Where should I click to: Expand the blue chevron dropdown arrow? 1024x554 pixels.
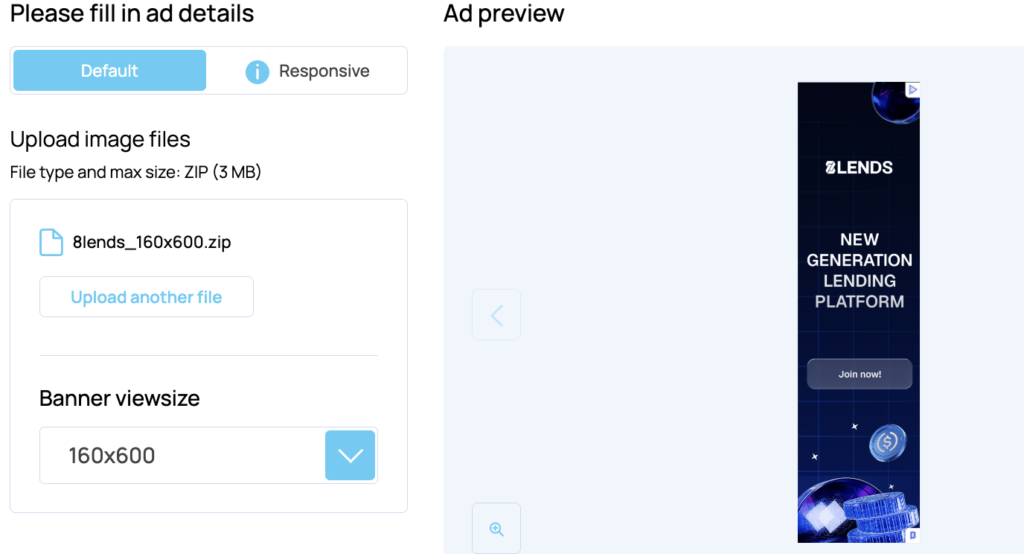click(x=350, y=456)
